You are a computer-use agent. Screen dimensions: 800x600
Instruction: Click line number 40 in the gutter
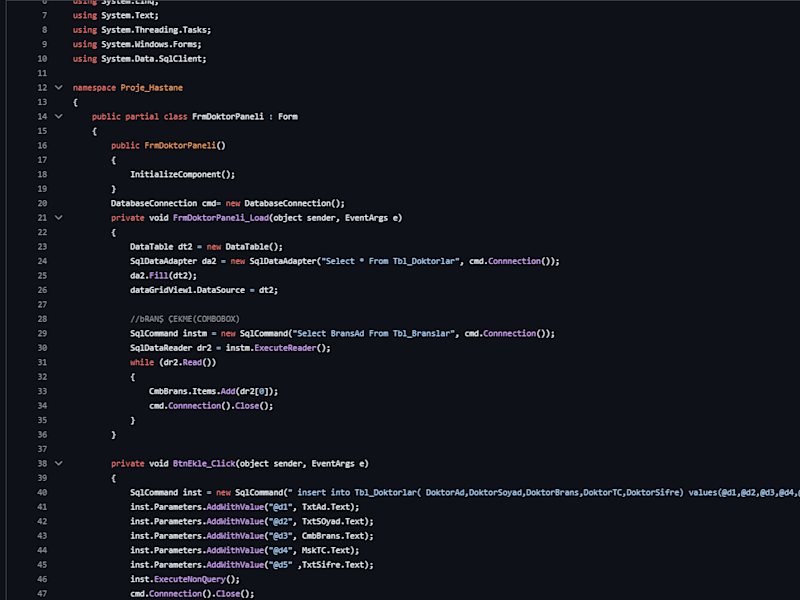[x=42, y=492]
